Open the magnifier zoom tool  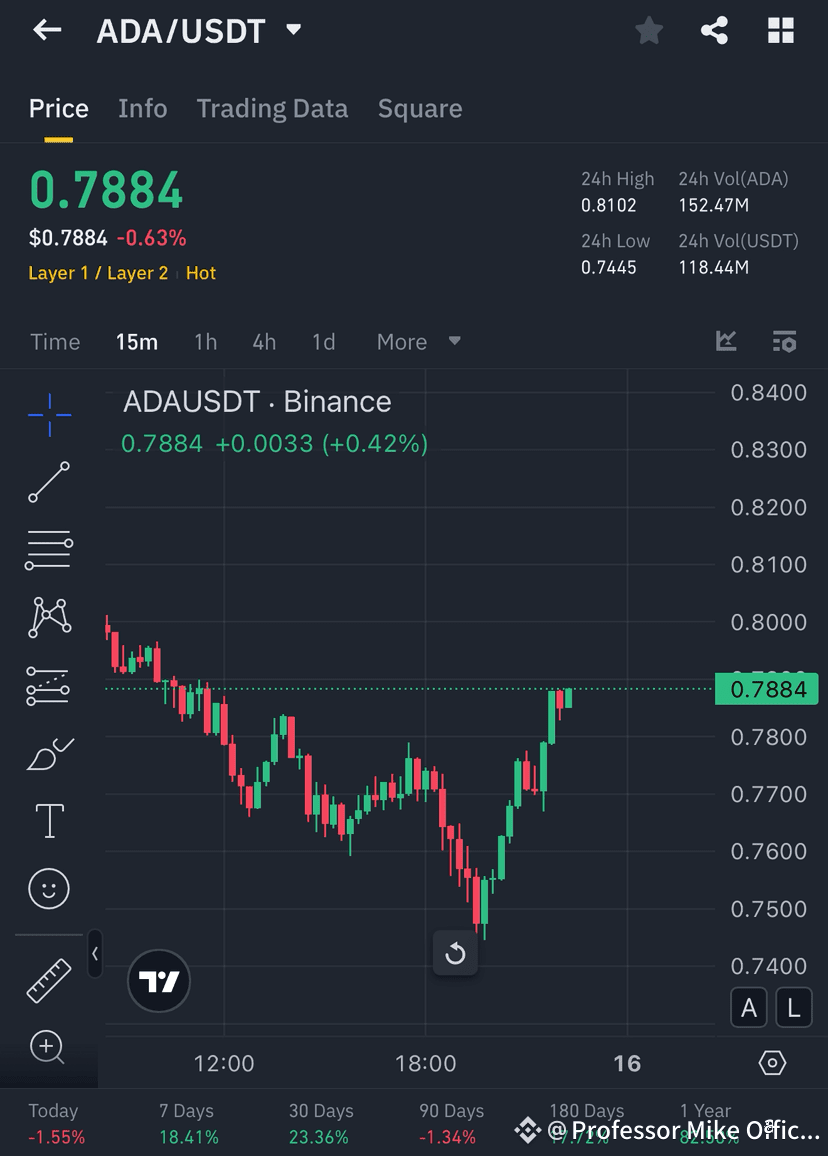(48, 1047)
